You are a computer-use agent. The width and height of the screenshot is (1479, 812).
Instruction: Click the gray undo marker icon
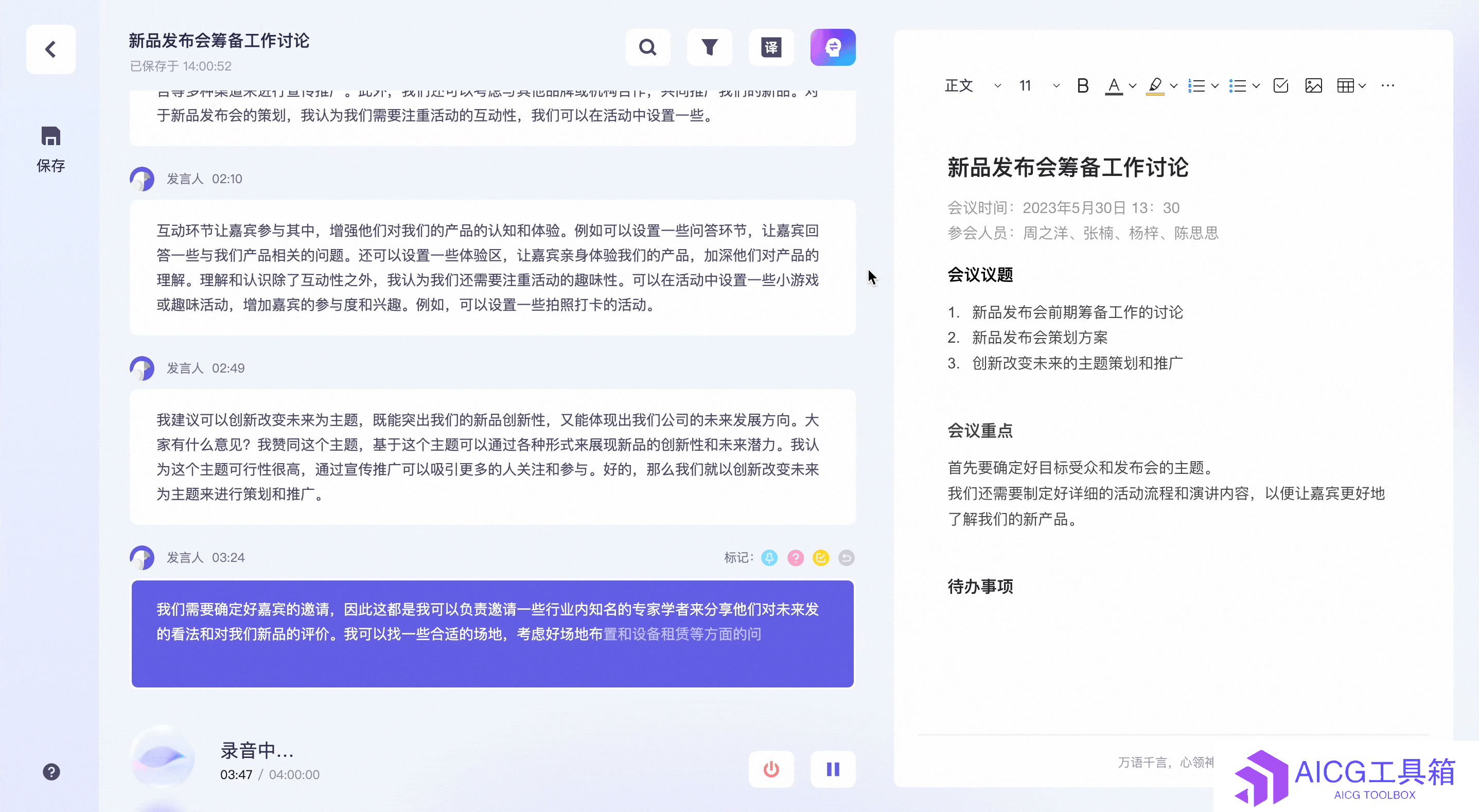[x=847, y=558]
